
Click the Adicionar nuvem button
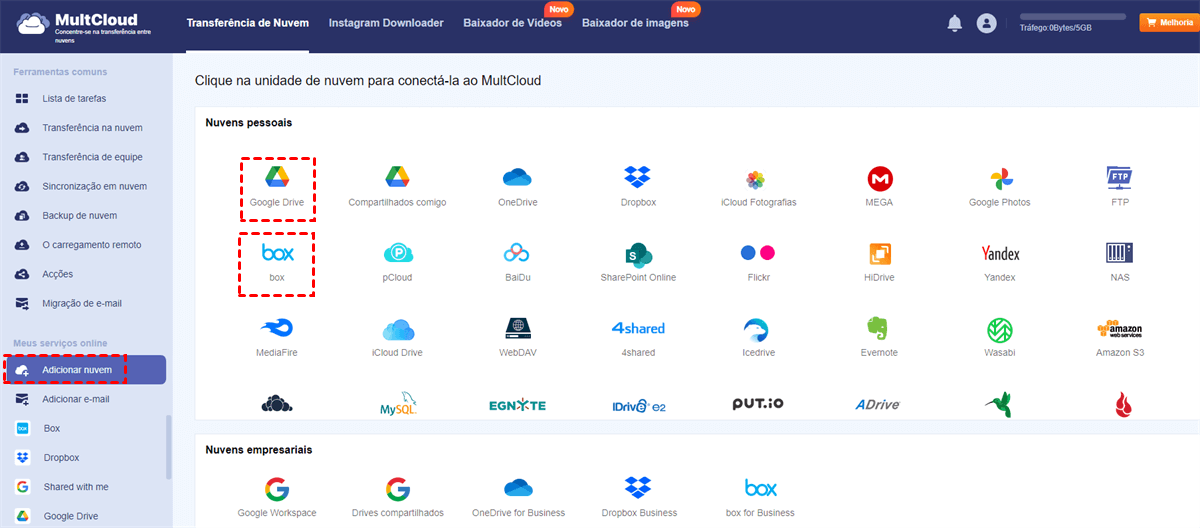point(84,370)
